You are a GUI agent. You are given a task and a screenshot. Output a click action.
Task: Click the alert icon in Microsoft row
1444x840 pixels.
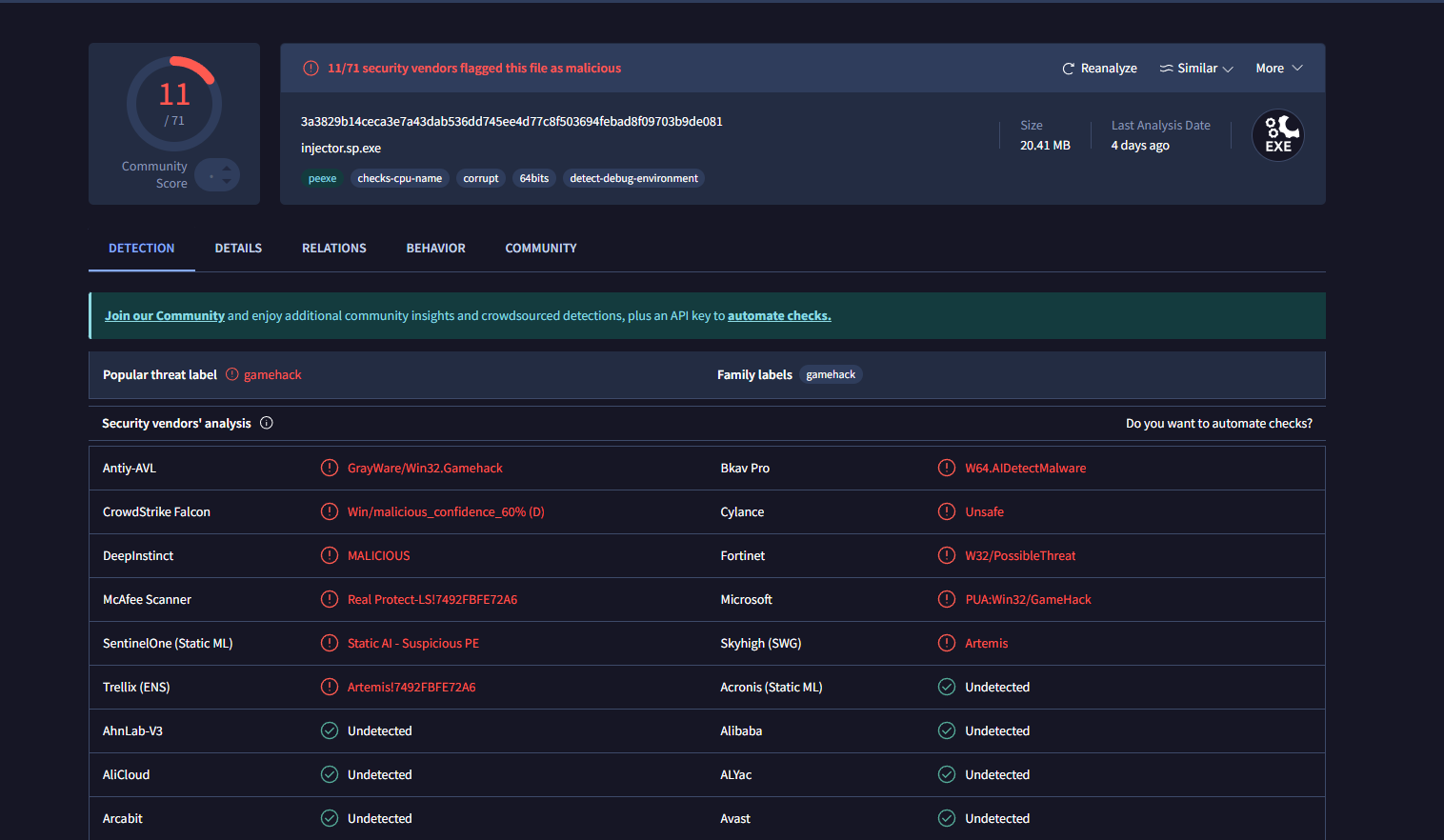tap(947, 599)
